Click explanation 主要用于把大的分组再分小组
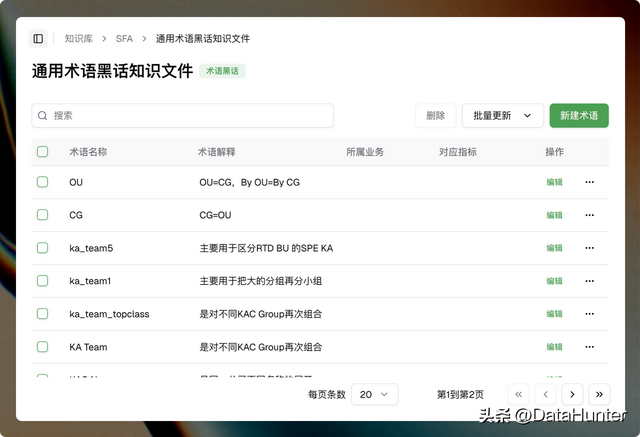 coord(260,281)
